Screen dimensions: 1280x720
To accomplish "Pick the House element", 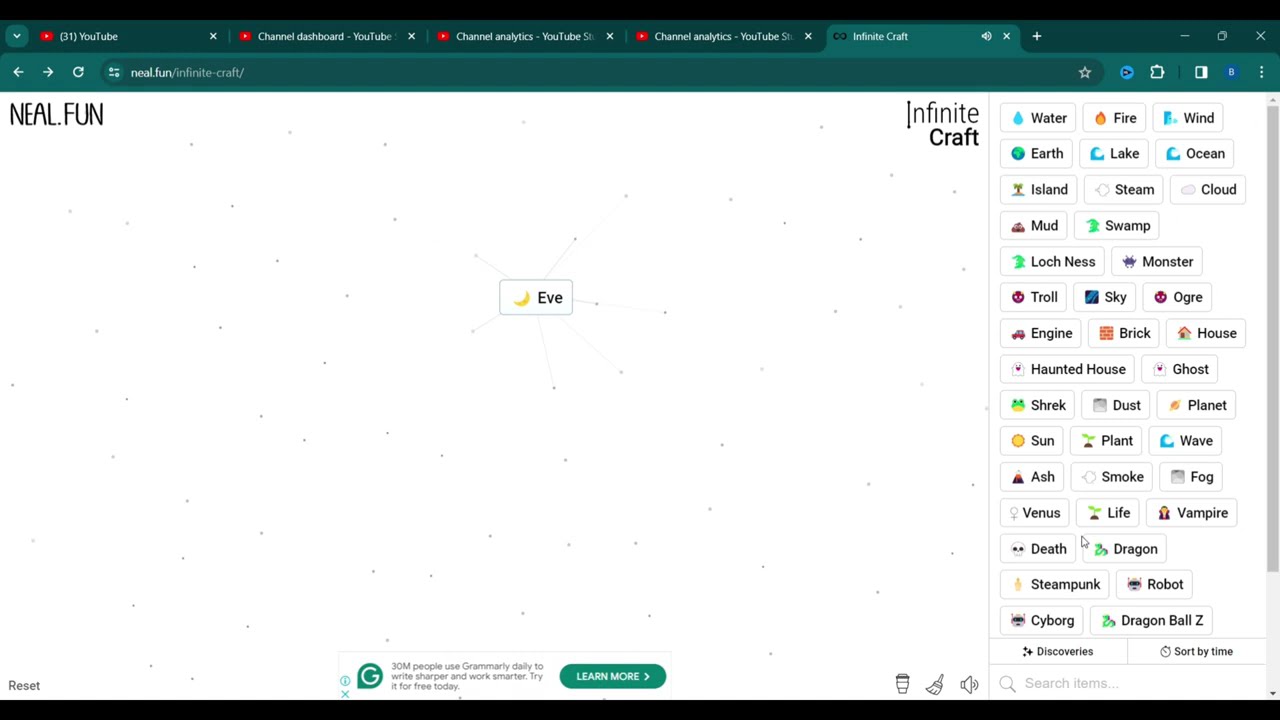I will tap(1206, 333).
